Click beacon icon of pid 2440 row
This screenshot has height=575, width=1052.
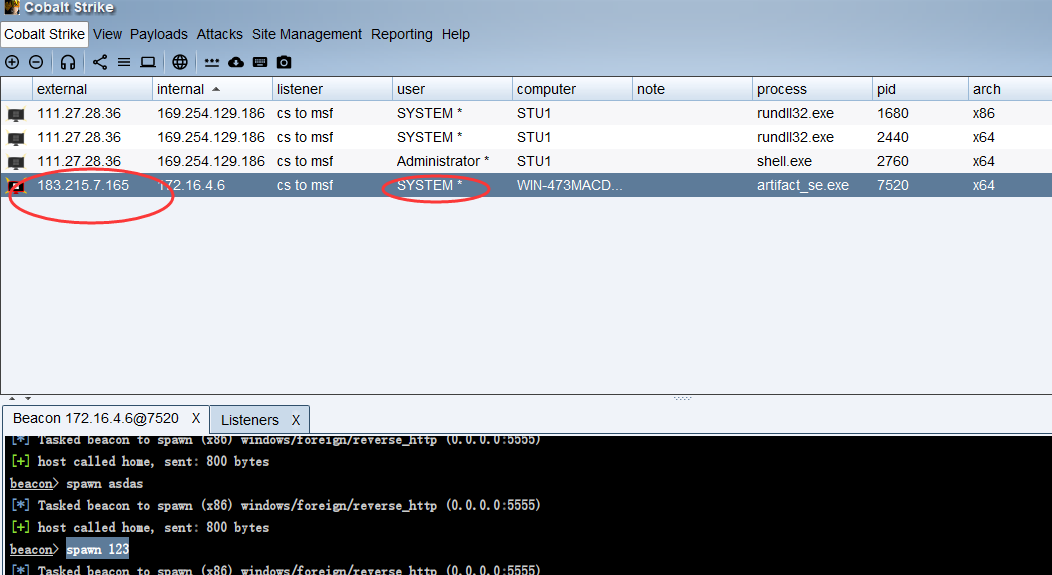[x=16, y=138]
